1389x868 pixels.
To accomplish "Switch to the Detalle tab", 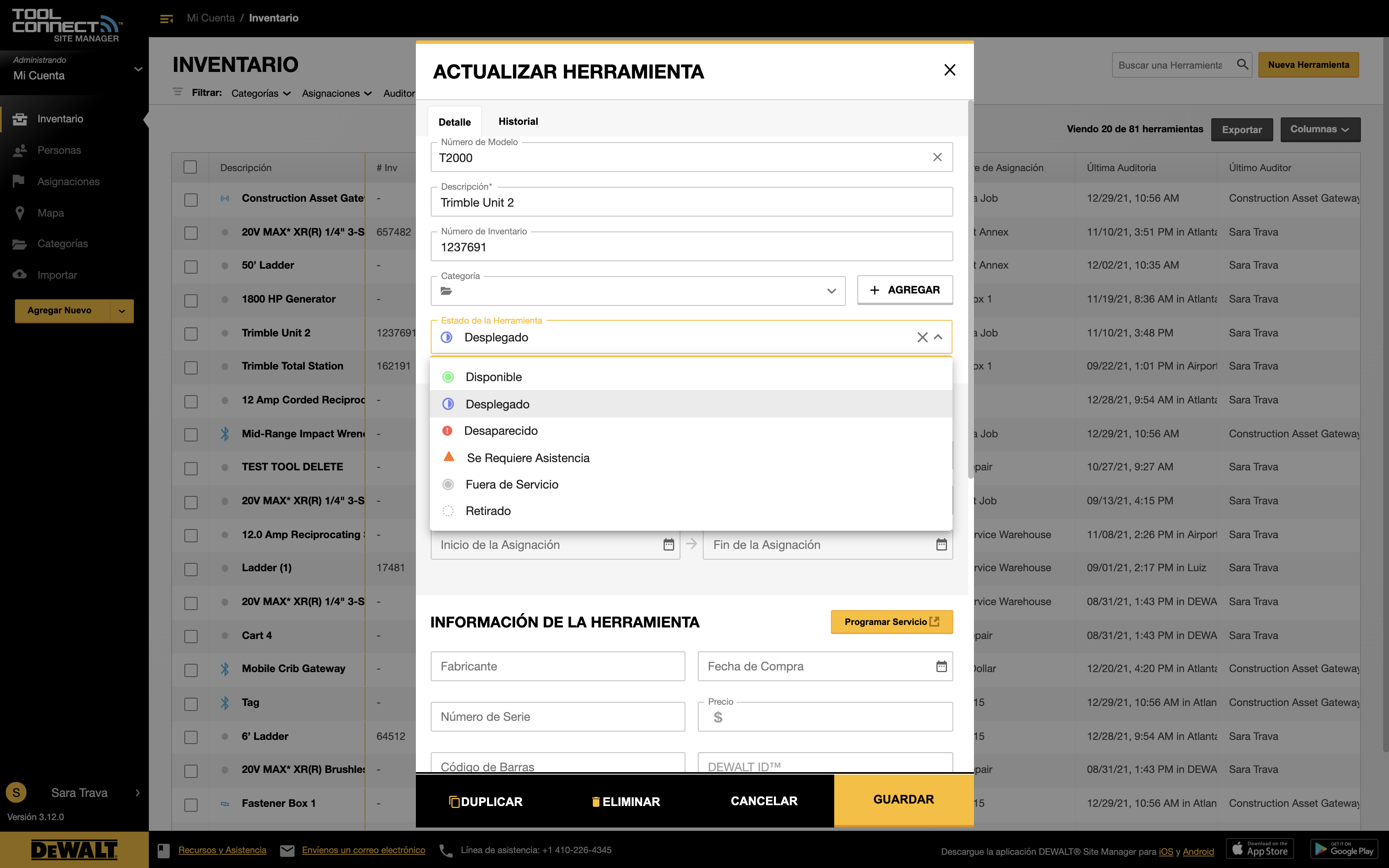I will (455, 122).
